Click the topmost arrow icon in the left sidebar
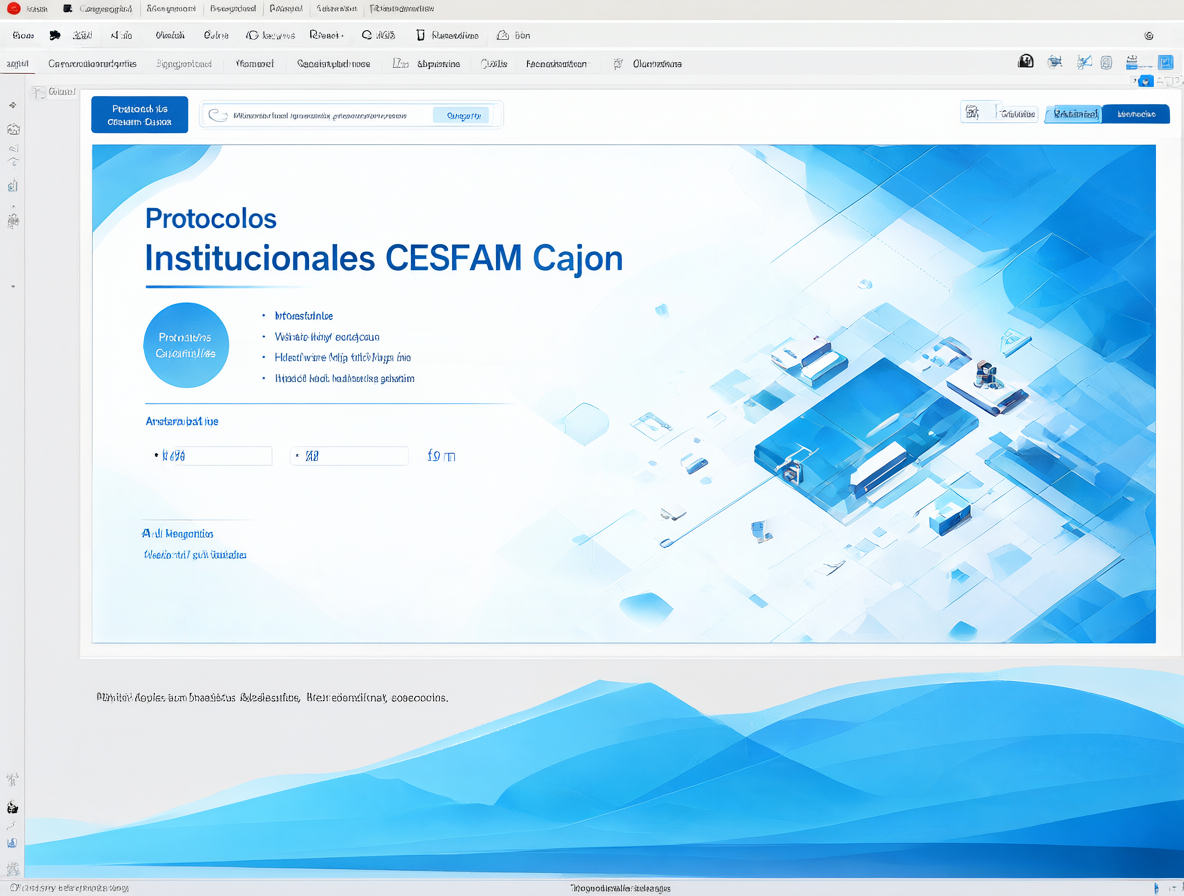Viewport: 1184px width, 896px height. [13, 105]
